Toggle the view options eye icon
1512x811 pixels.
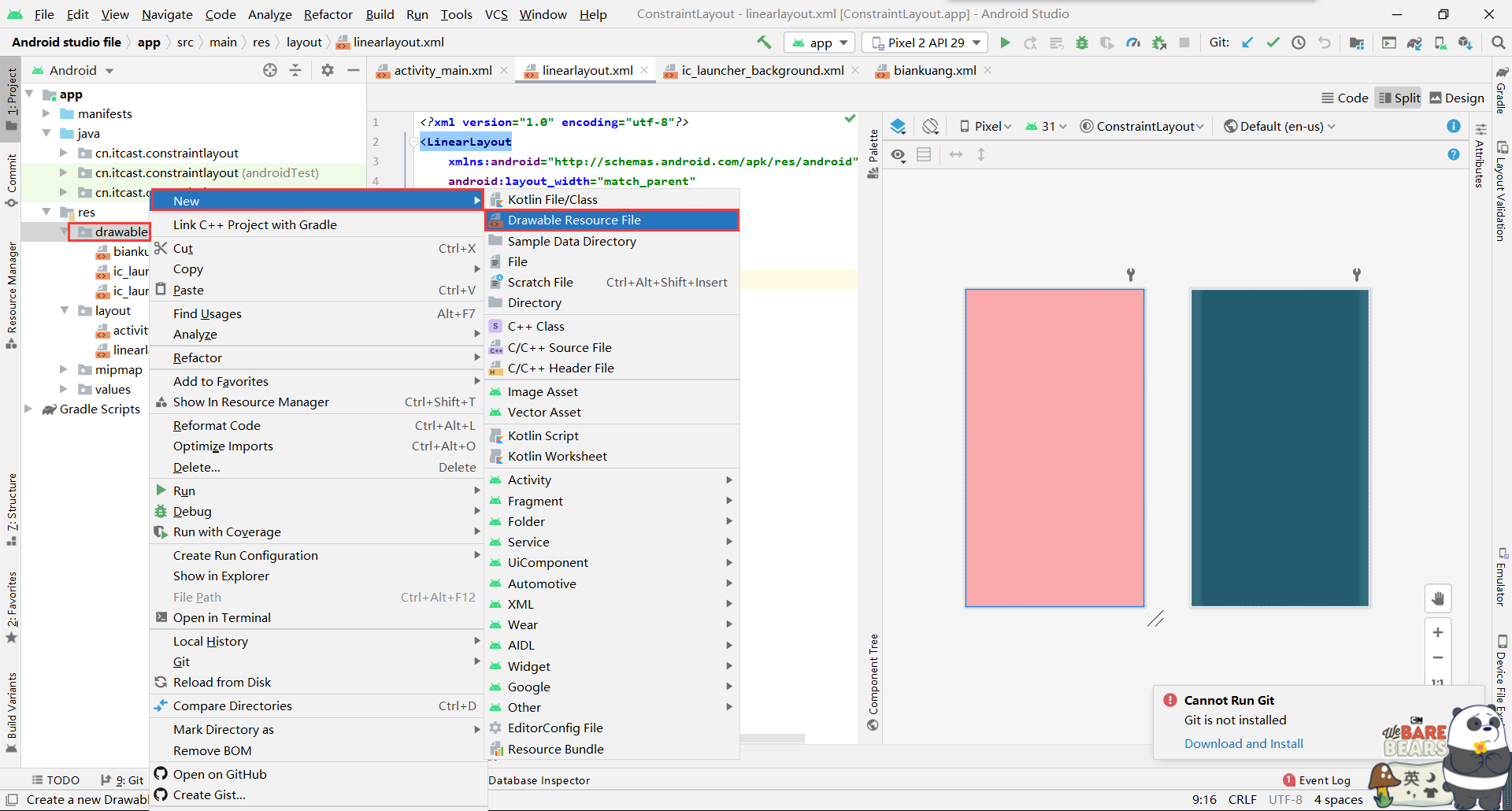coord(898,154)
